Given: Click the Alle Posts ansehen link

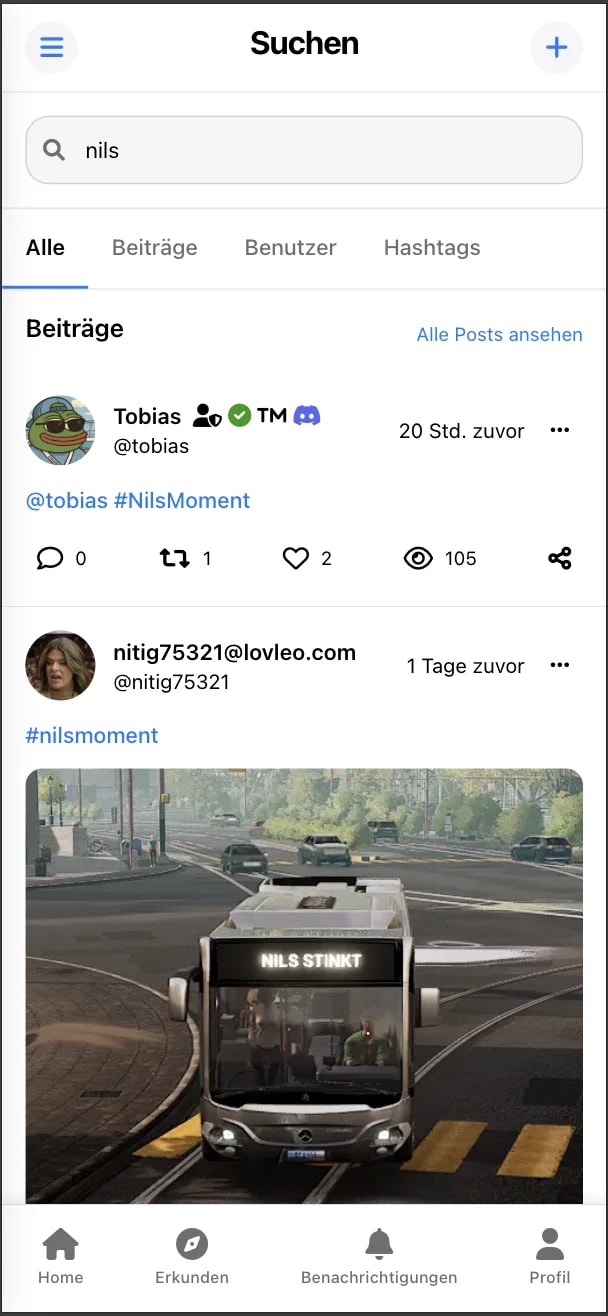Looking at the screenshot, I should 500,335.
